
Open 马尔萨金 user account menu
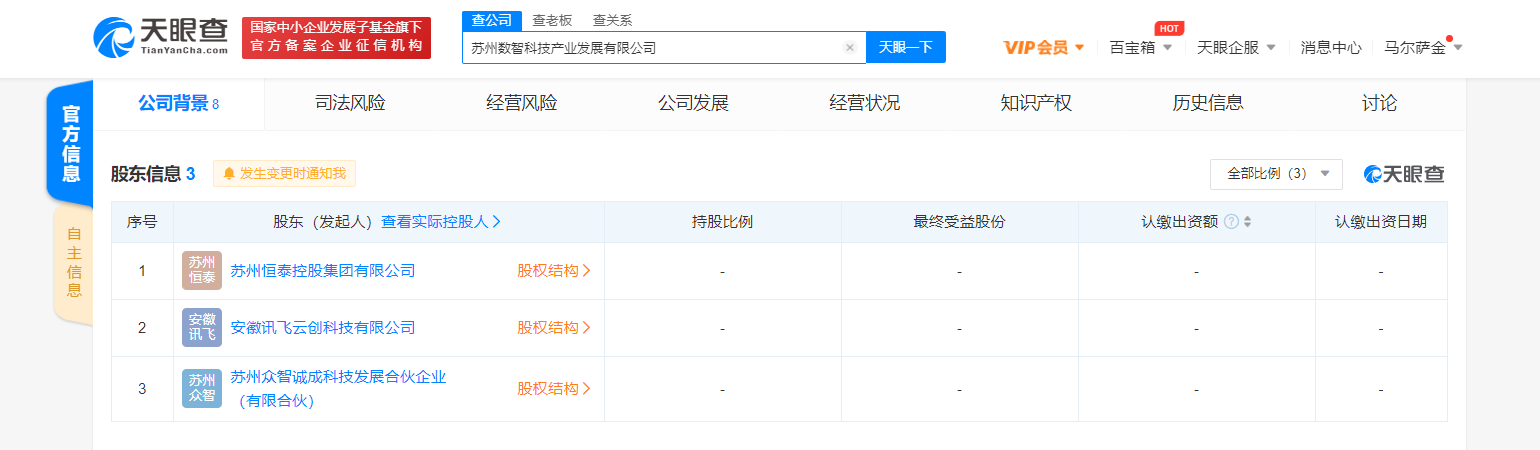coord(1423,47)
